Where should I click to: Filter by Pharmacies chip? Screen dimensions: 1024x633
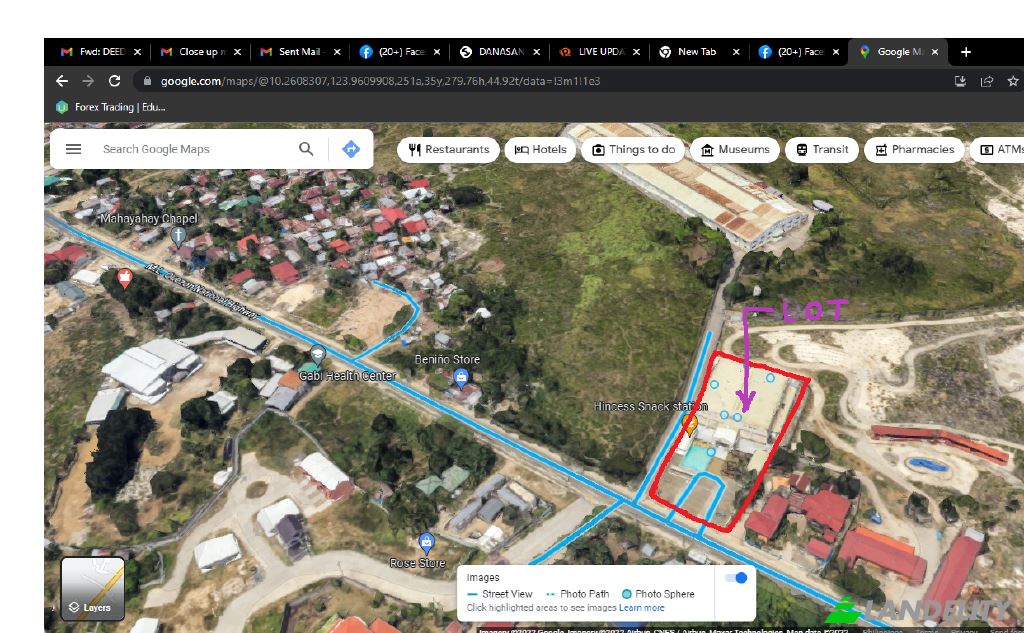(x=913, y=150)
